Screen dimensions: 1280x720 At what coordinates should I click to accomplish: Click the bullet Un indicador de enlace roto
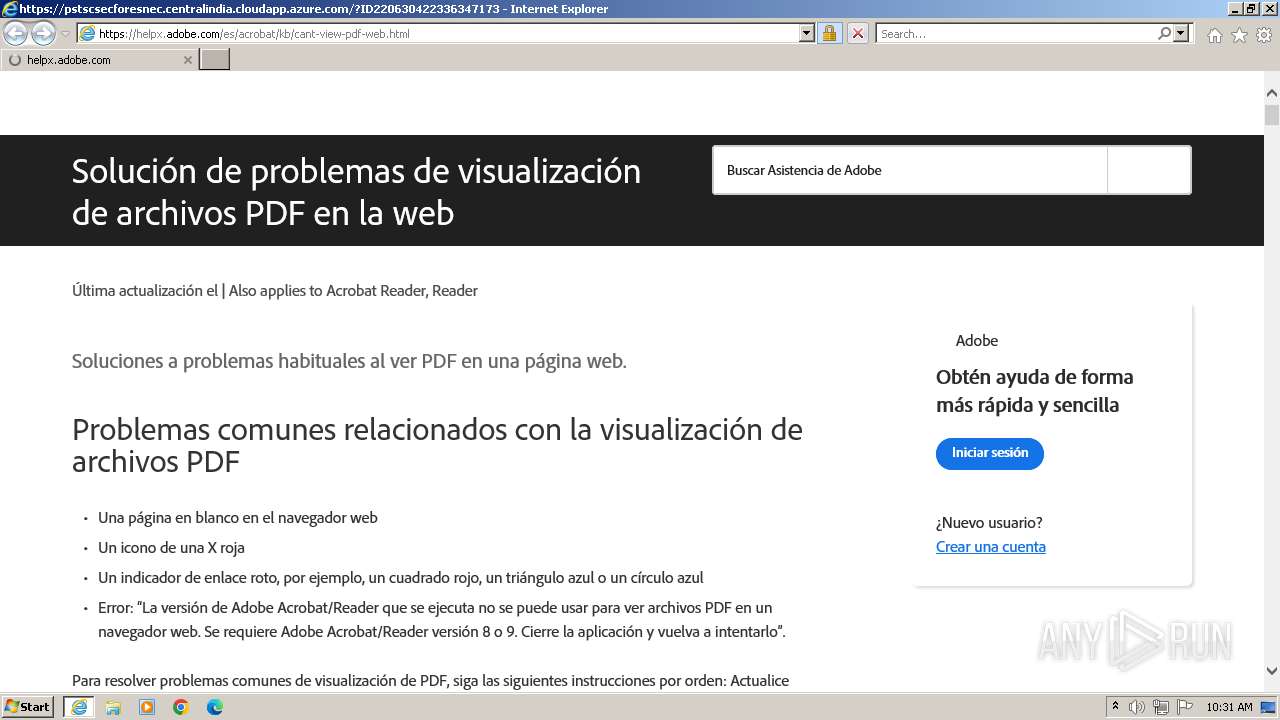click(401, 578)
